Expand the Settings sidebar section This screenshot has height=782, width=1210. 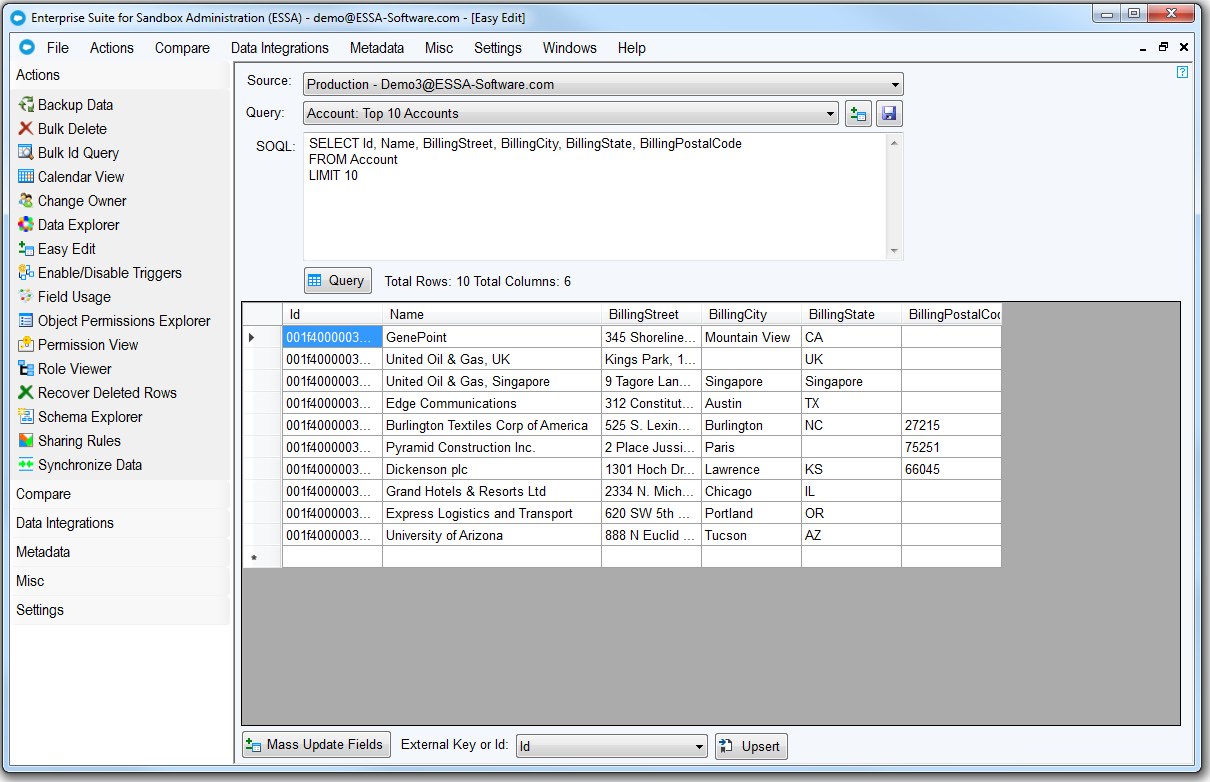[120, 610]
